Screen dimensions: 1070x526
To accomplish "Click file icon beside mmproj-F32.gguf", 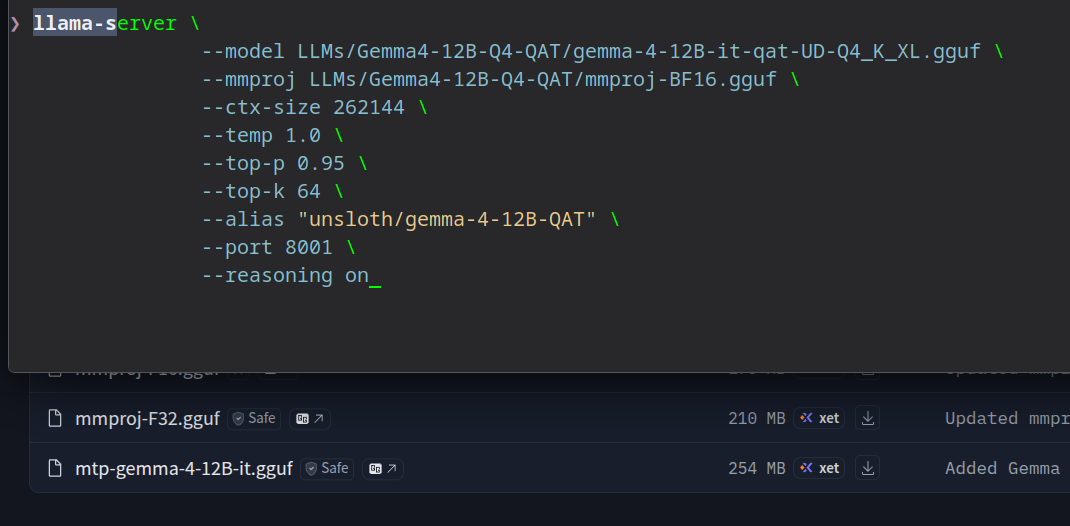I will [55, 418].
